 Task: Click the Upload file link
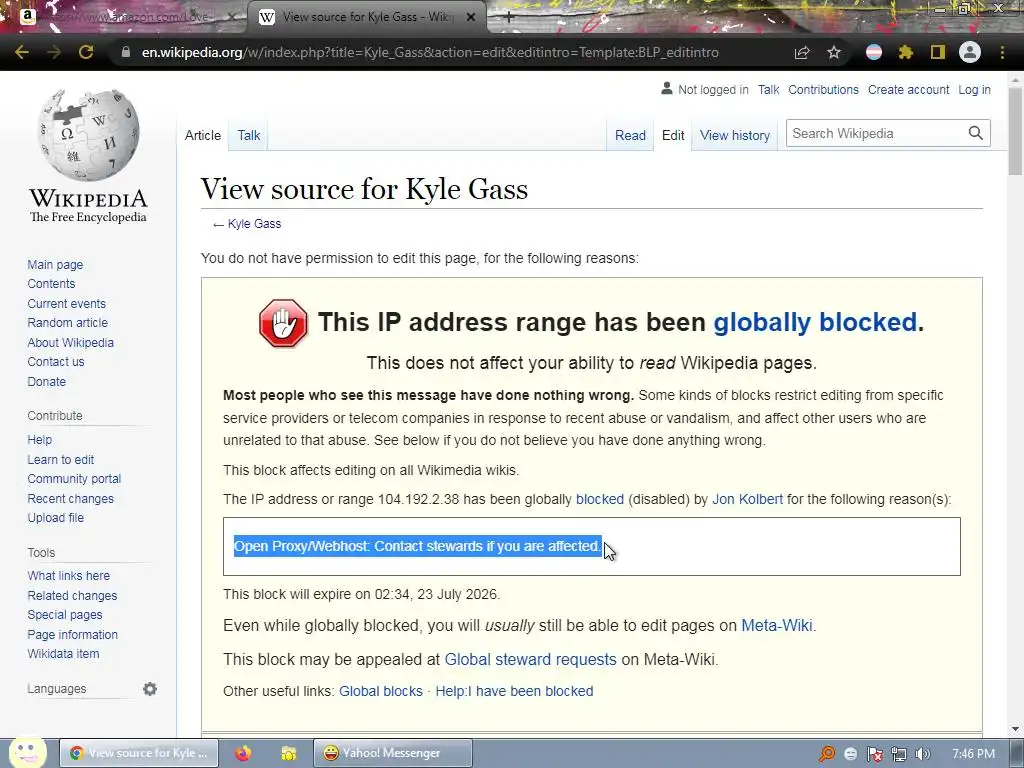(x=56, y=517)
